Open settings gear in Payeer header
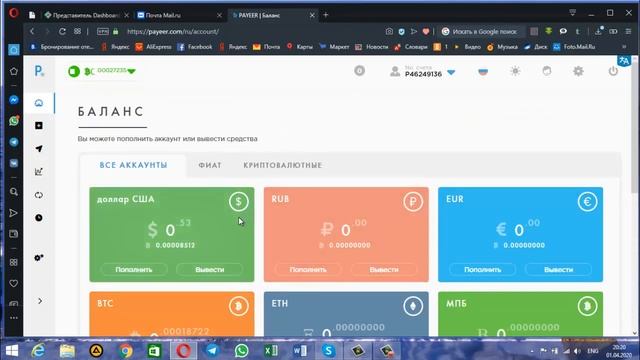 click(x=578, y=71)
